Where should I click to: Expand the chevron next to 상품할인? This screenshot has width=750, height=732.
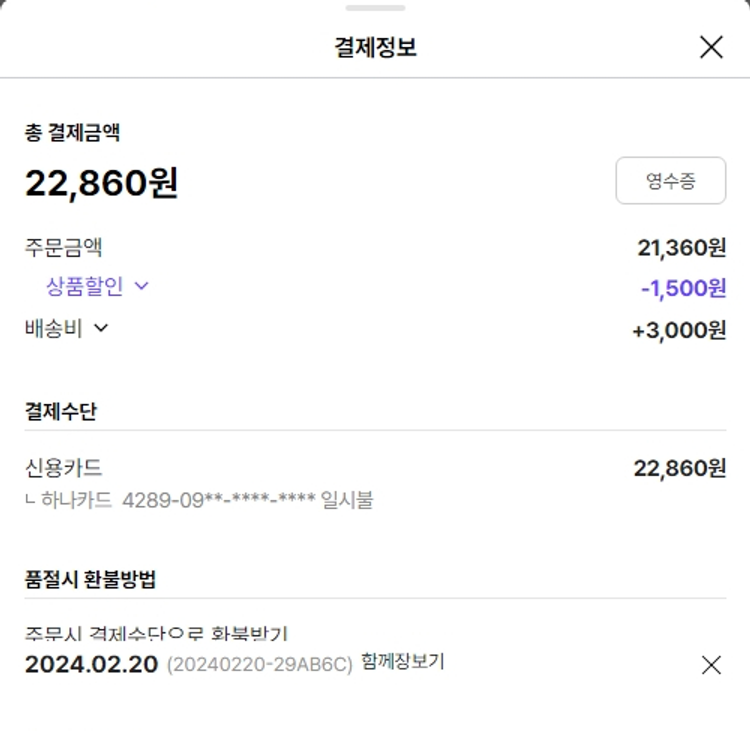[x=141, y=286]
